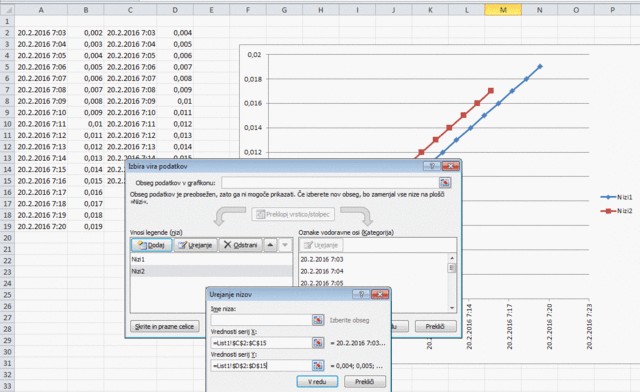Select Nizi2 in legend entries list

(211, 271)
